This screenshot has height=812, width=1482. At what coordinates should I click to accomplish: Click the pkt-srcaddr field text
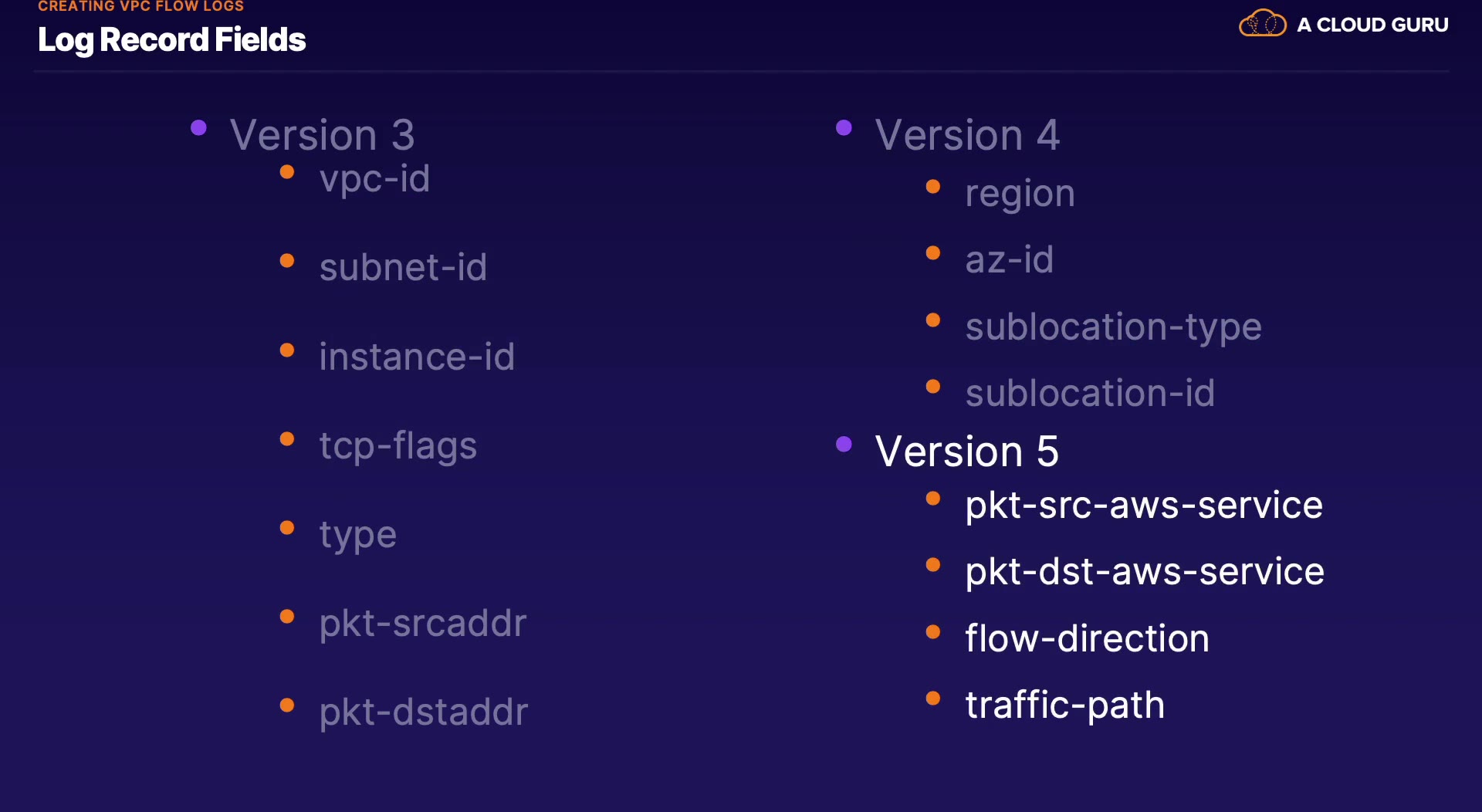(423, 623)
